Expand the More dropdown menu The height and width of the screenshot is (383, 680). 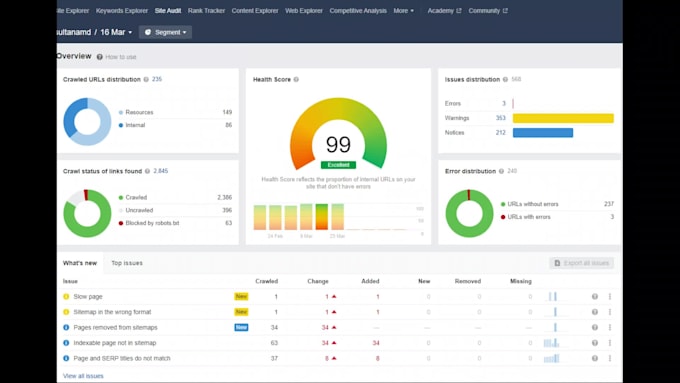point(403,11)
